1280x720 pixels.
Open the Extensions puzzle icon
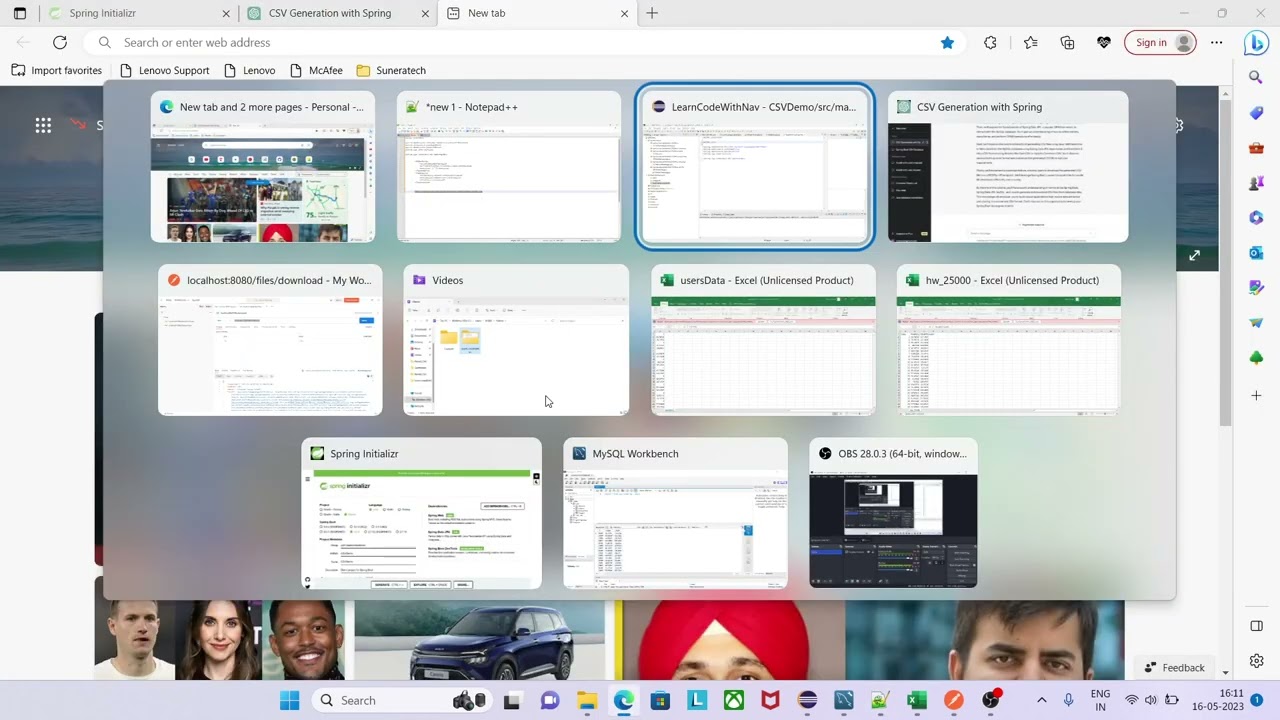point(990,43)
